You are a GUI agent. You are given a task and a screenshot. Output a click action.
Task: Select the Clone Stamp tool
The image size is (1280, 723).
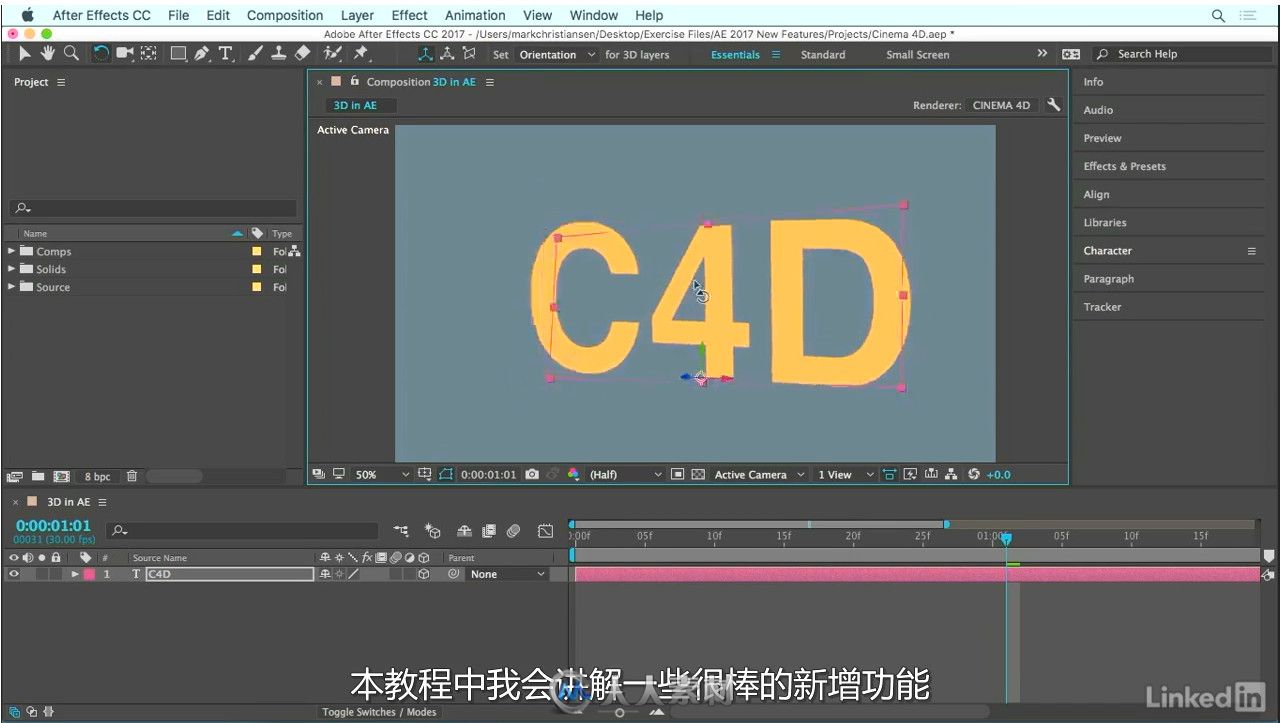279,54
